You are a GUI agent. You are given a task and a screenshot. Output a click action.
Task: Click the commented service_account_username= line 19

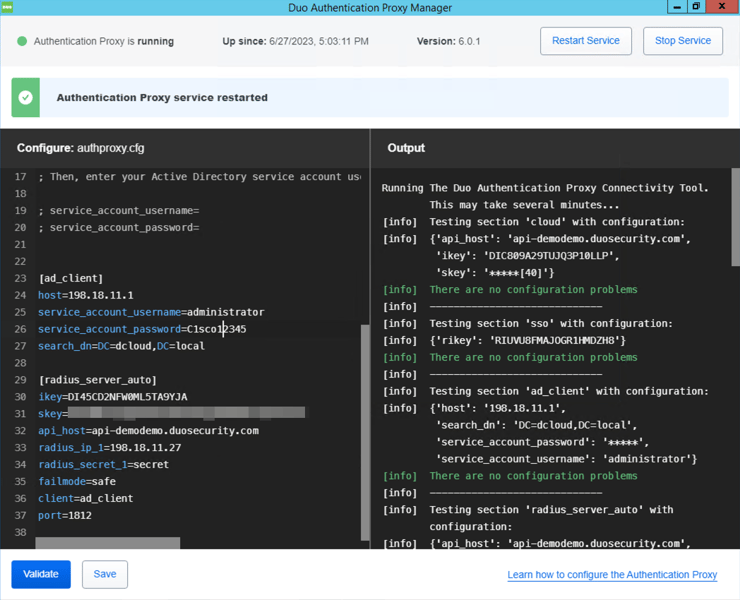(x=118, y=211)
